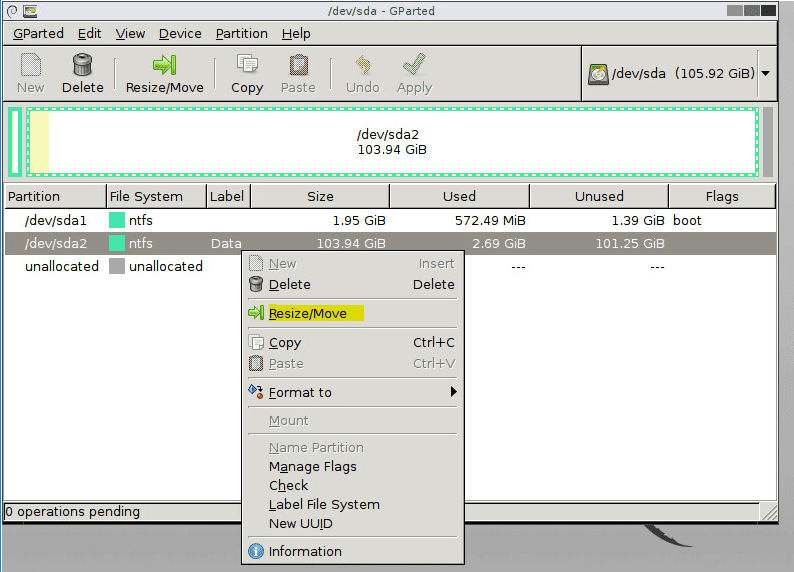Click the greyed Undo toolbar icon
This screenshot has height=572, width=794.
click(363, 65)
